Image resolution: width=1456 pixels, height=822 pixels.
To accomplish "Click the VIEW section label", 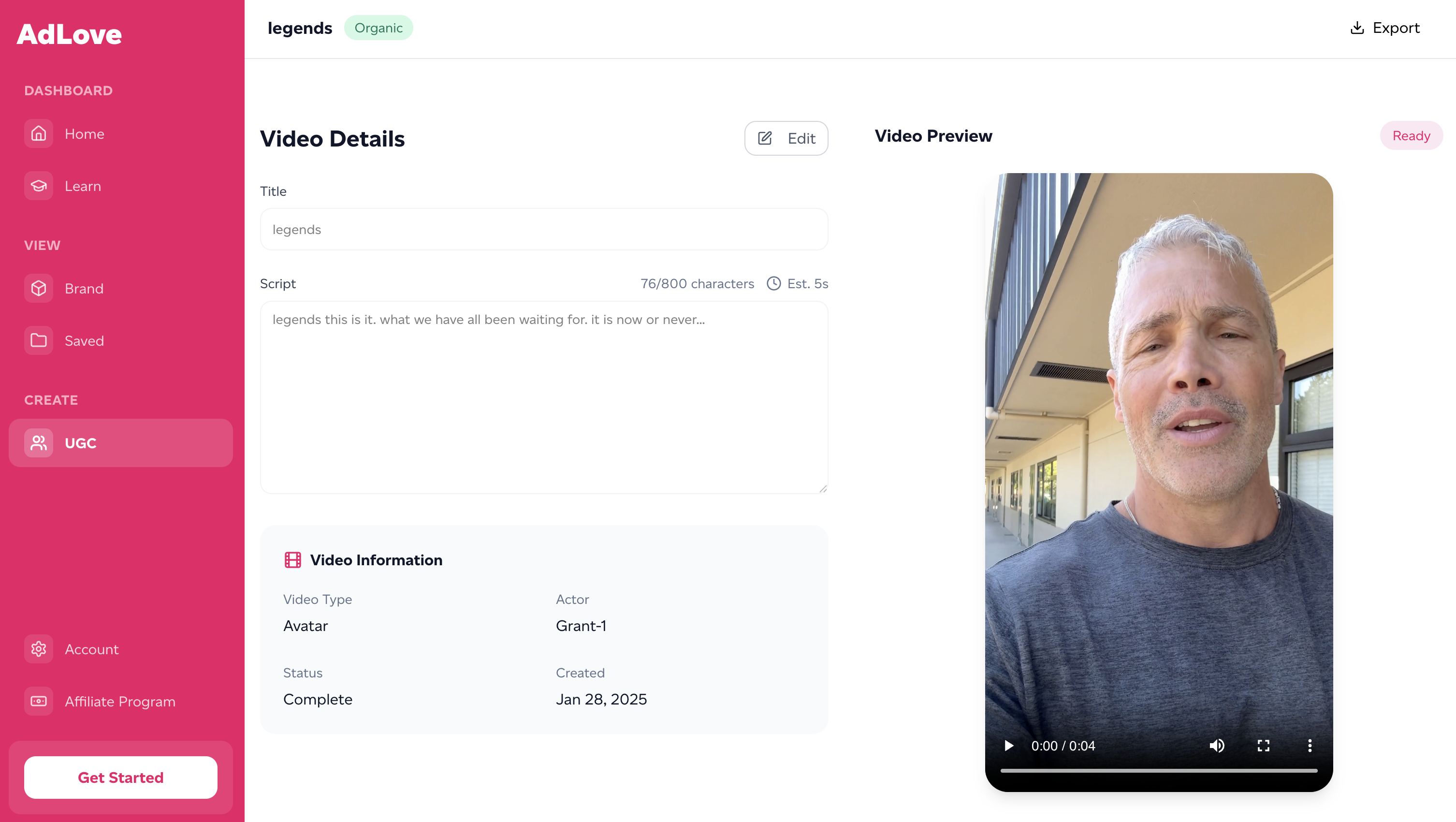I will point(43,245).
